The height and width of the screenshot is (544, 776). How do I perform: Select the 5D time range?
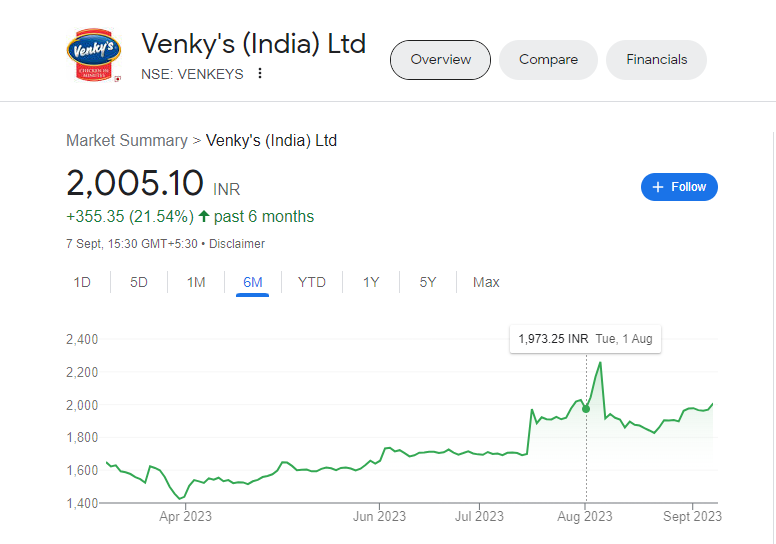[139, 282]
